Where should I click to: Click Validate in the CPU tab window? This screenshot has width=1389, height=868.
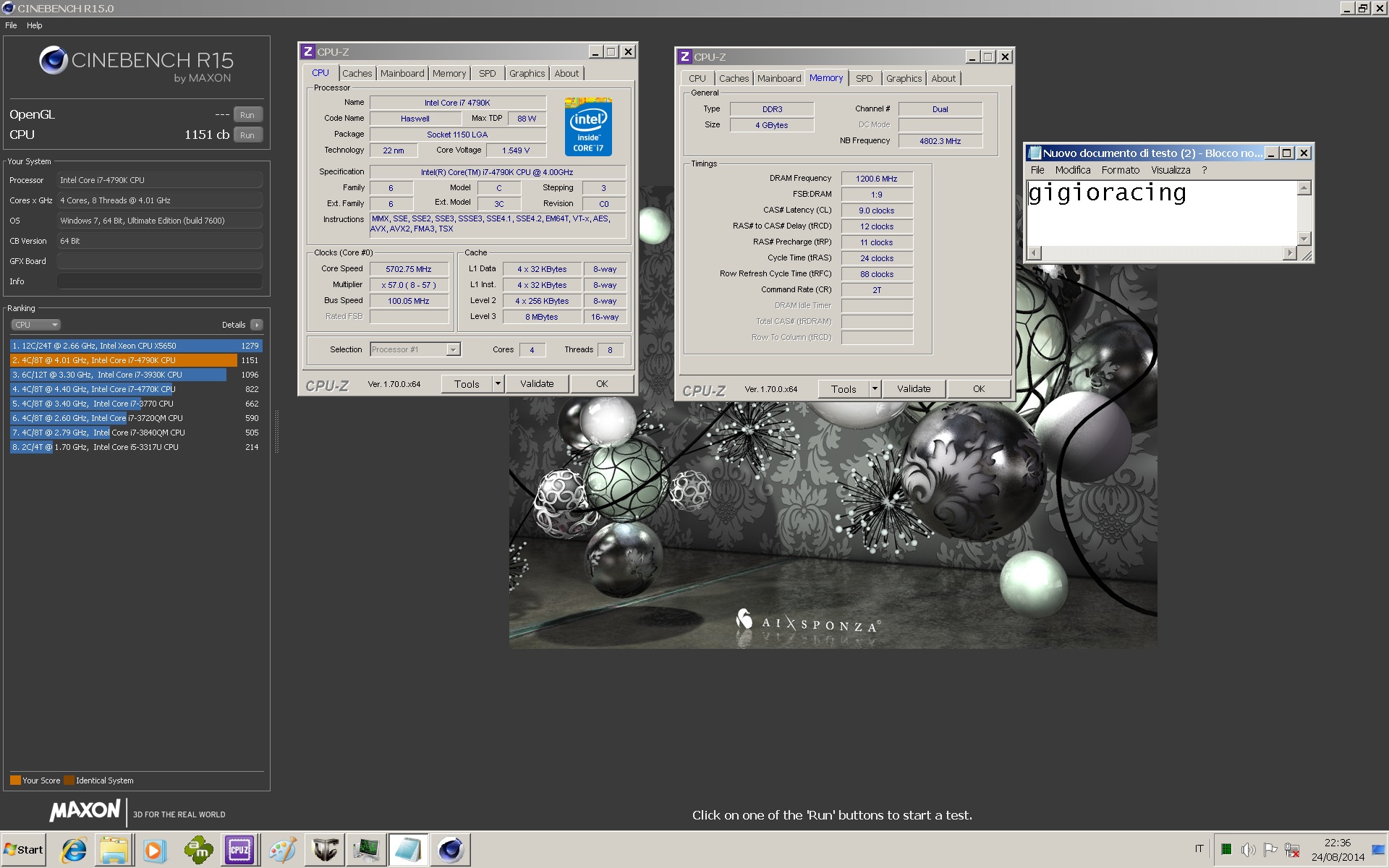click(537, 384)
